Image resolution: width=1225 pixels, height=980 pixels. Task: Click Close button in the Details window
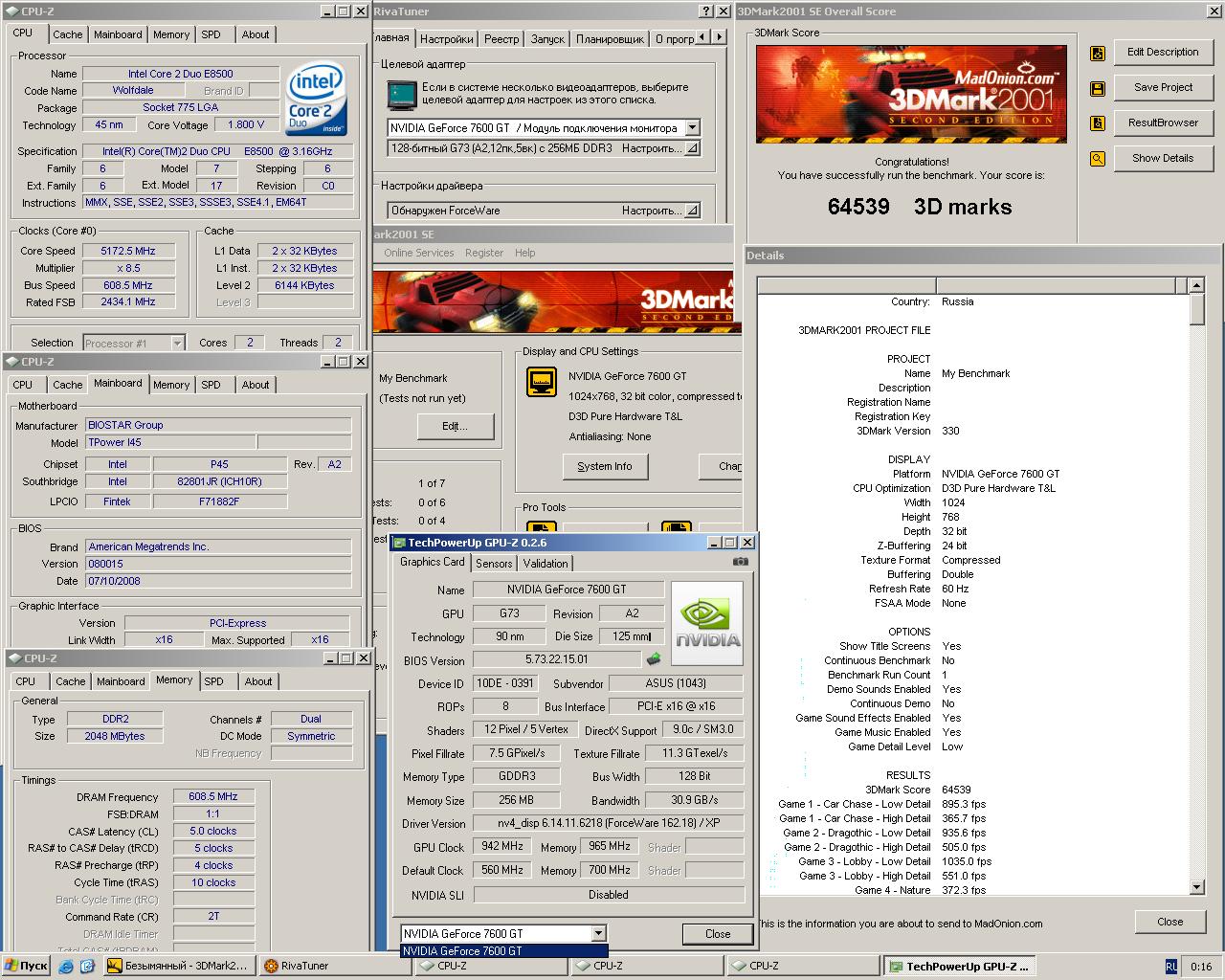[1169, 922]
